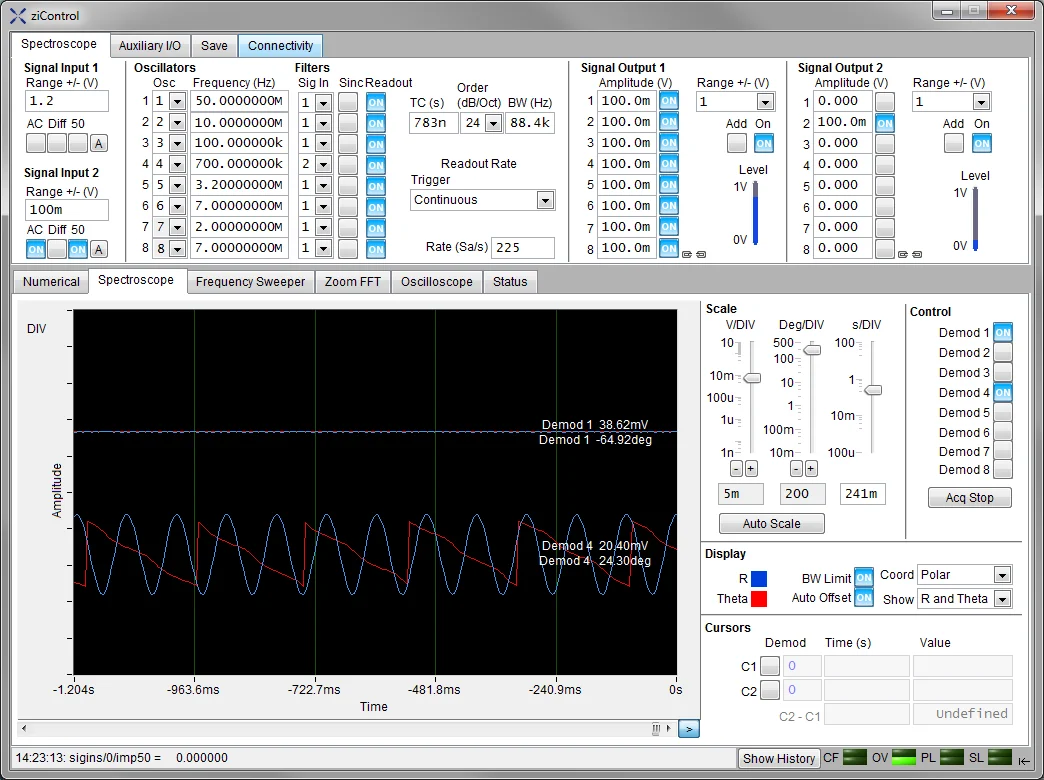
Task: Click the Deg/DIV plus zoom button
Action: [x=811, y=469]
